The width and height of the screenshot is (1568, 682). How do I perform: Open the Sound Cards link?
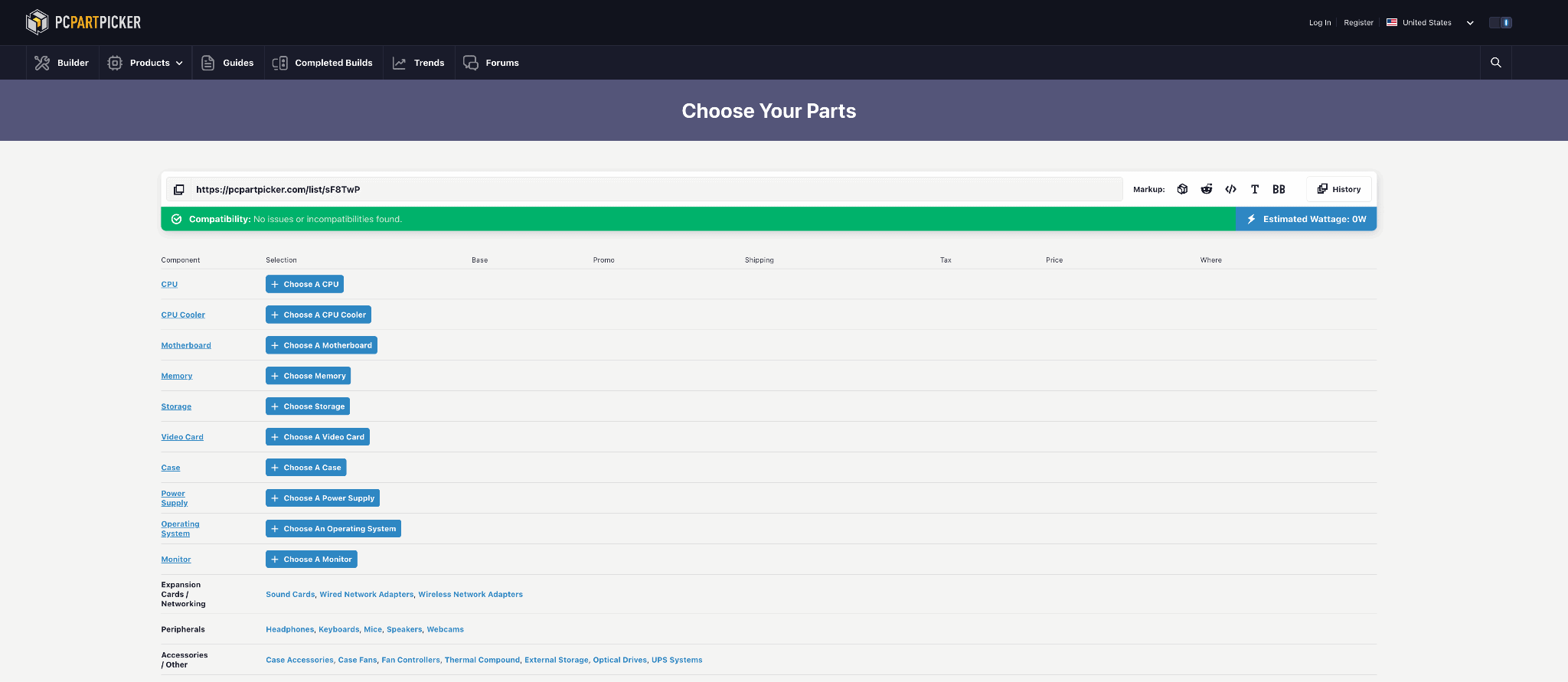[290, 594]
